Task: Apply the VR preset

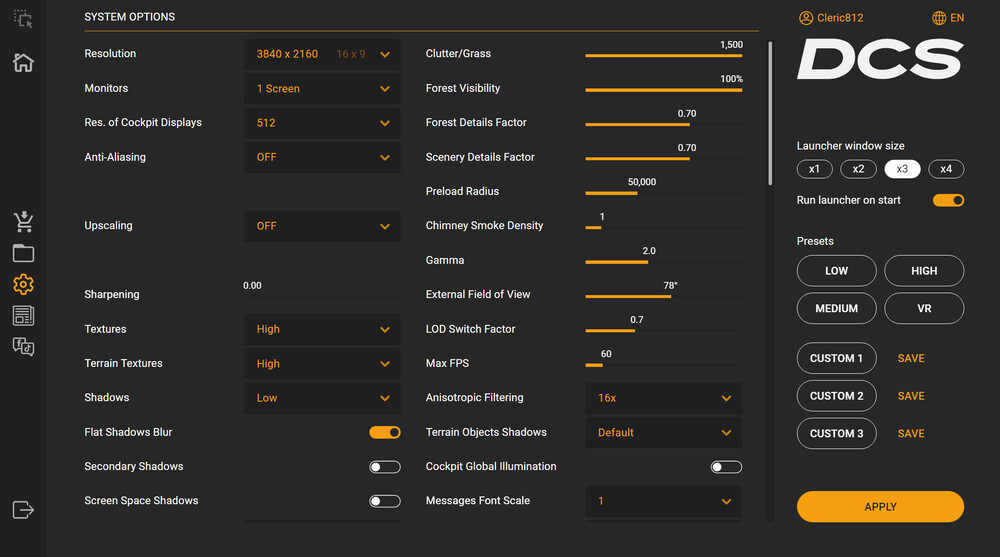Action: click(924, 308)
